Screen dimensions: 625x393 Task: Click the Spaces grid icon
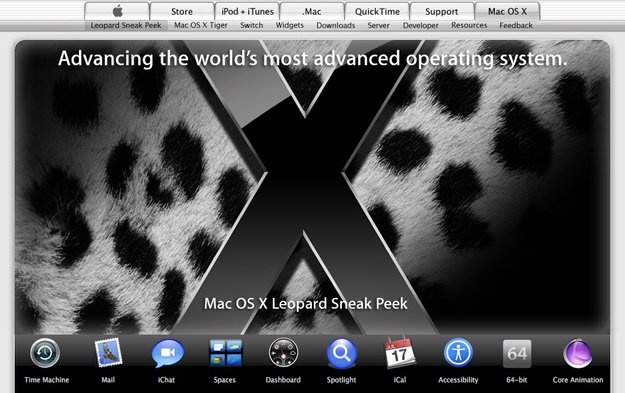(x=225, y=353)
